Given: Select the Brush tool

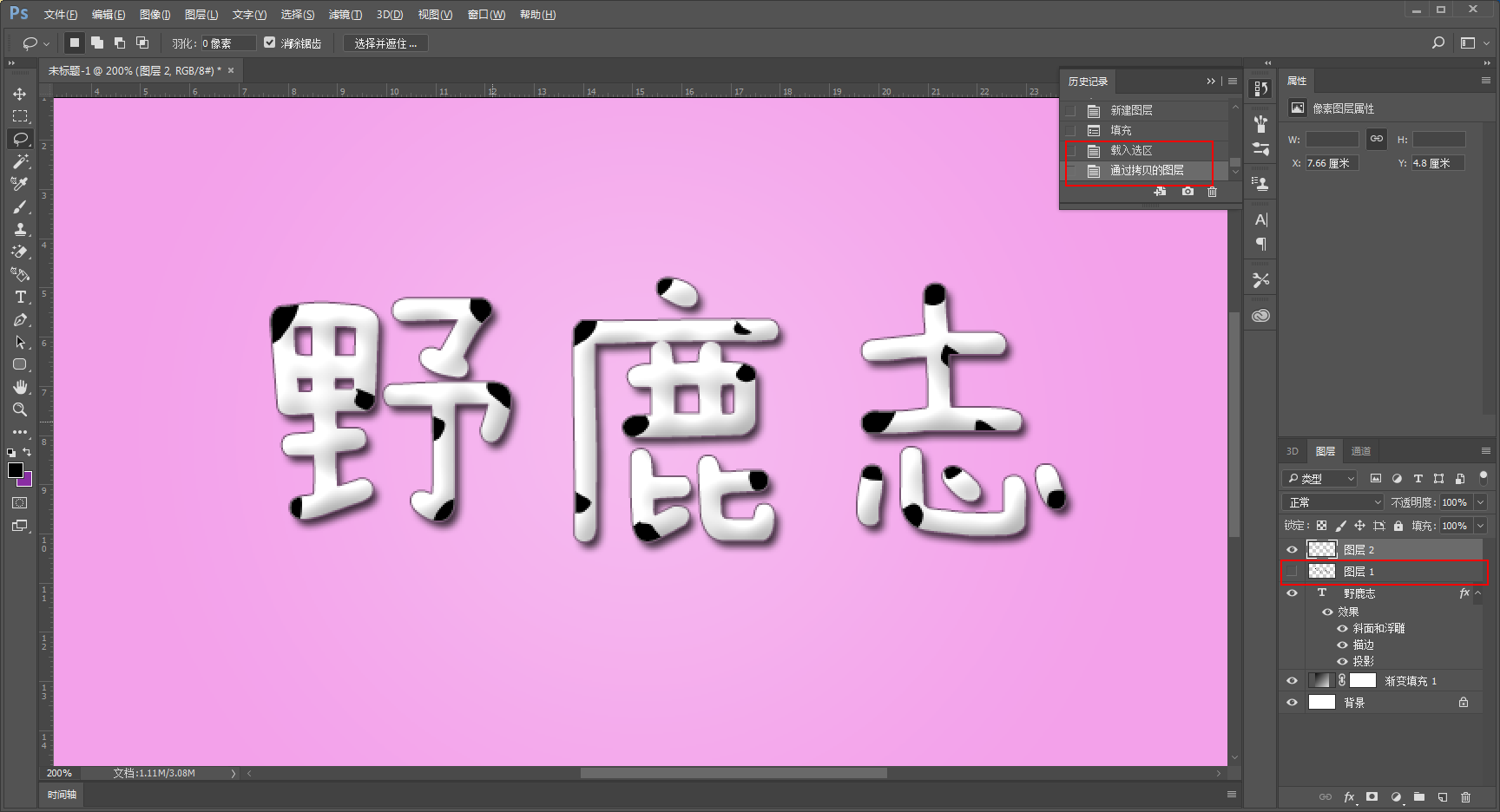Looking at the screenshot, I should pos(19,206).
